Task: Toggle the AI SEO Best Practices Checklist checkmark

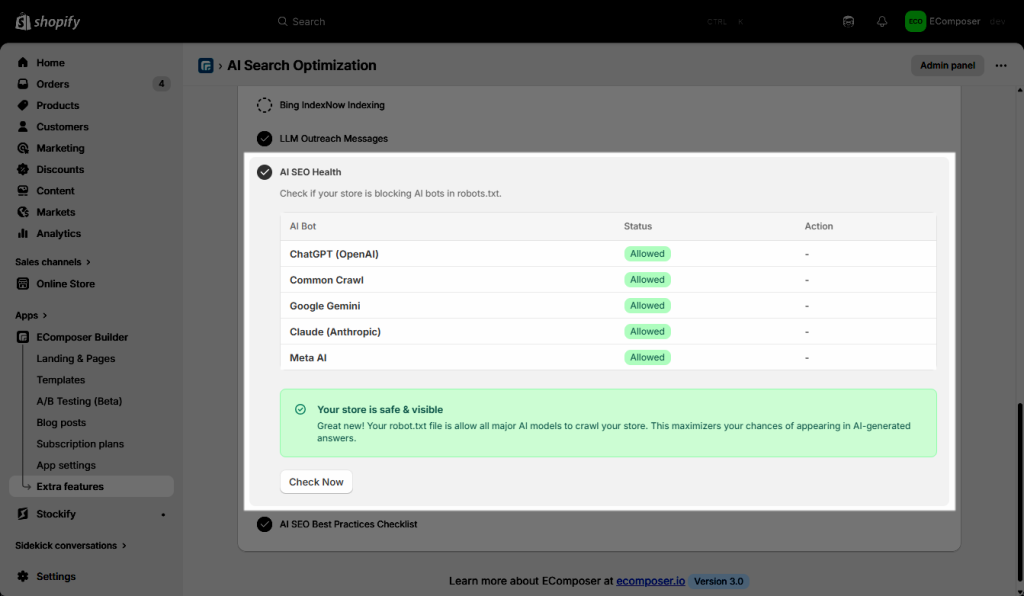Action: pyautogui.click(x=264, y=524)
